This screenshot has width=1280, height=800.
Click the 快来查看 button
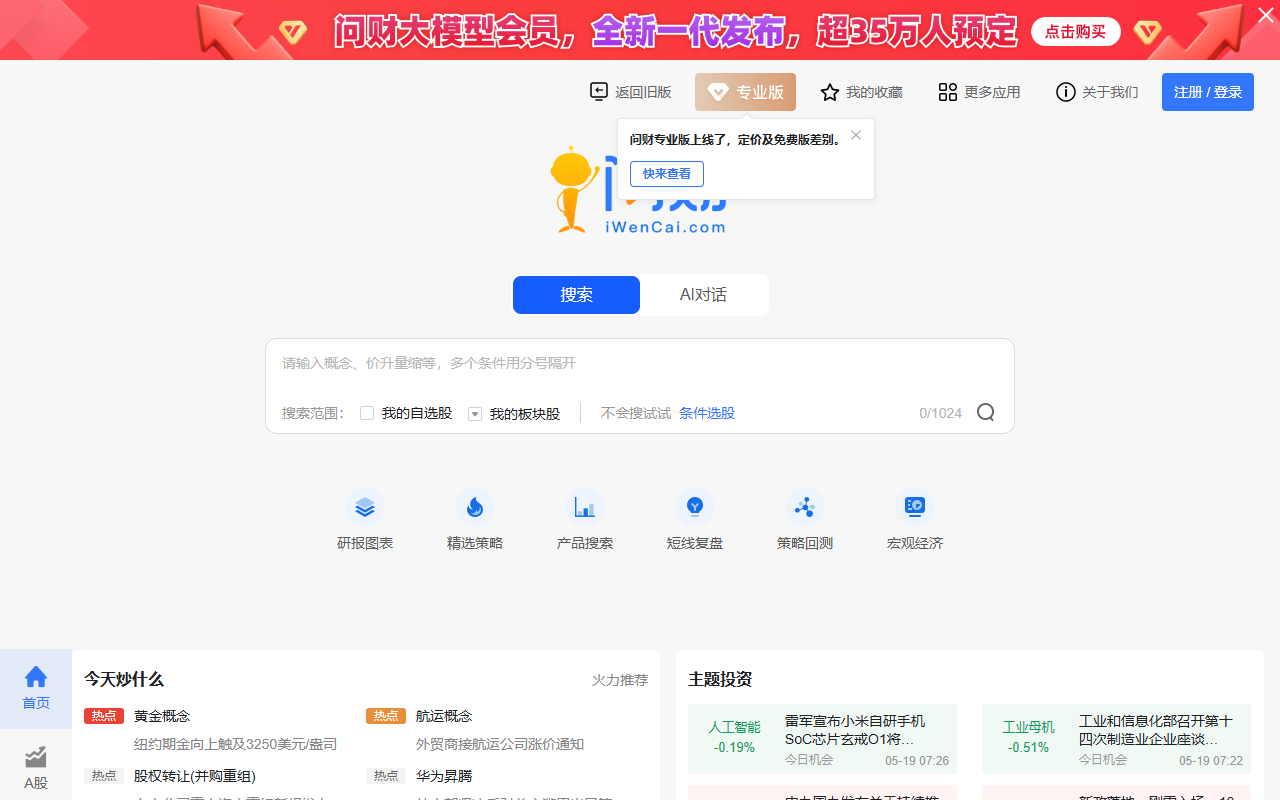click(667, 174)
